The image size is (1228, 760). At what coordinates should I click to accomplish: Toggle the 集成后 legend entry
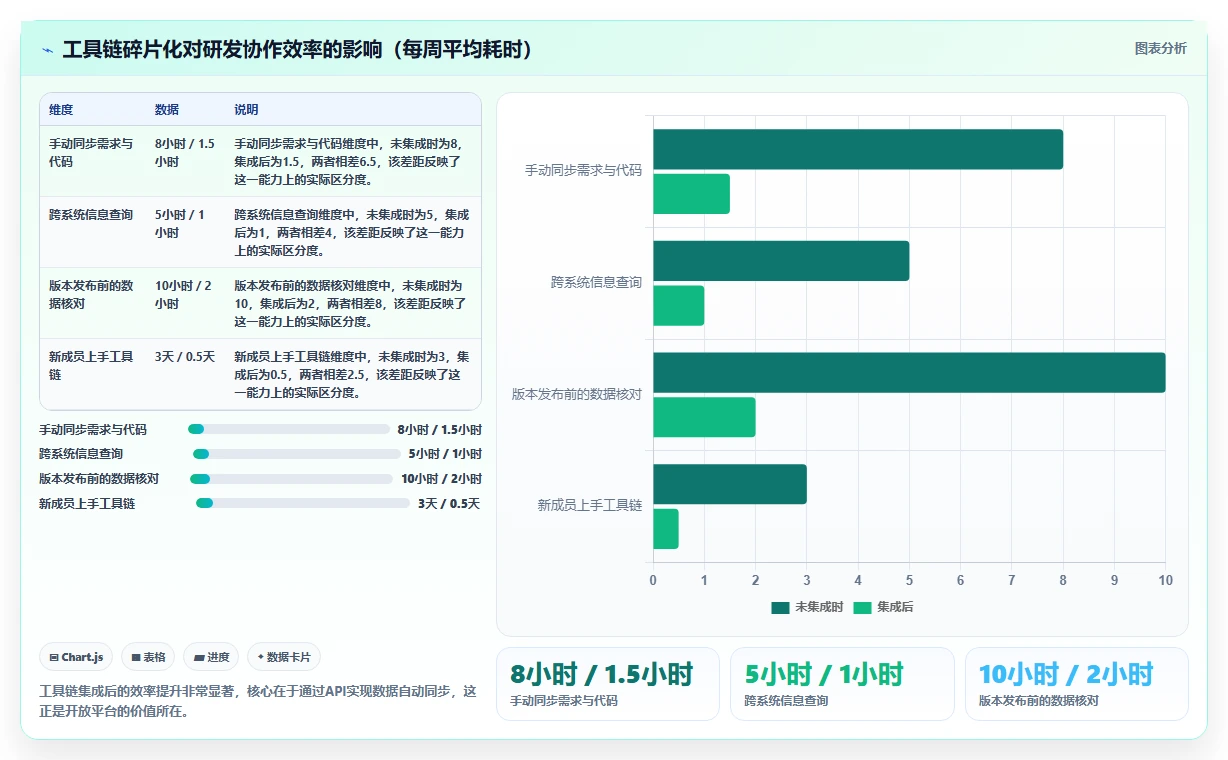click(883, 607)
